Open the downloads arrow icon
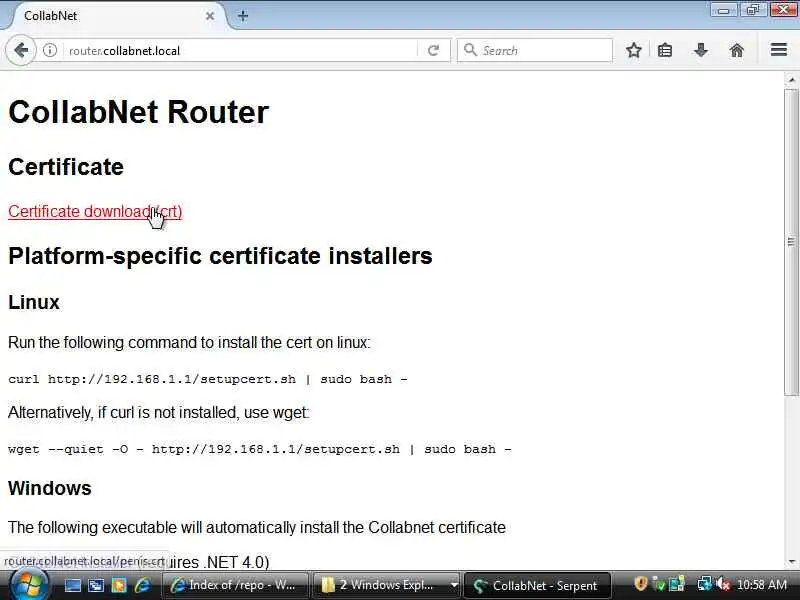The height and width of the screenshot is (600, 800). 701,50
